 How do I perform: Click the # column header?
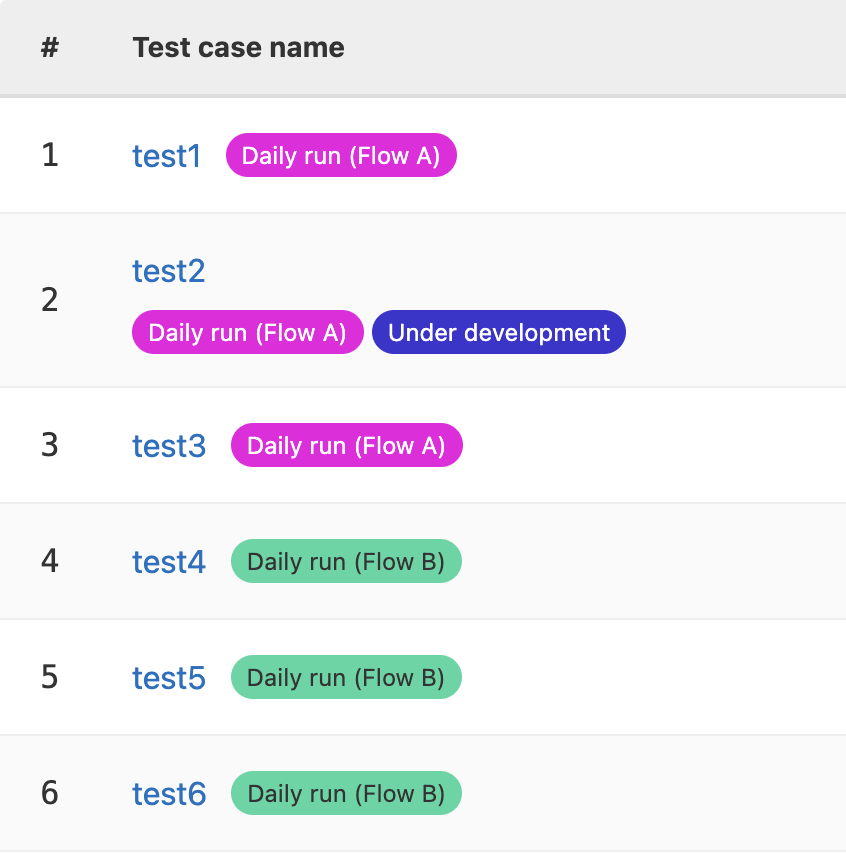(x=50, y=47)
